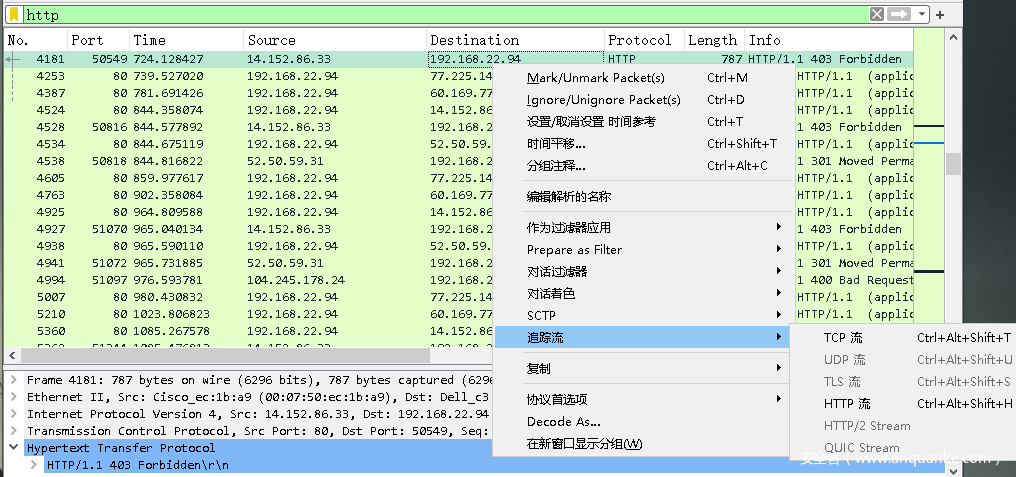
Task: Collapse the Hypertext Transfer Protocol section
Action: (13, 448)
